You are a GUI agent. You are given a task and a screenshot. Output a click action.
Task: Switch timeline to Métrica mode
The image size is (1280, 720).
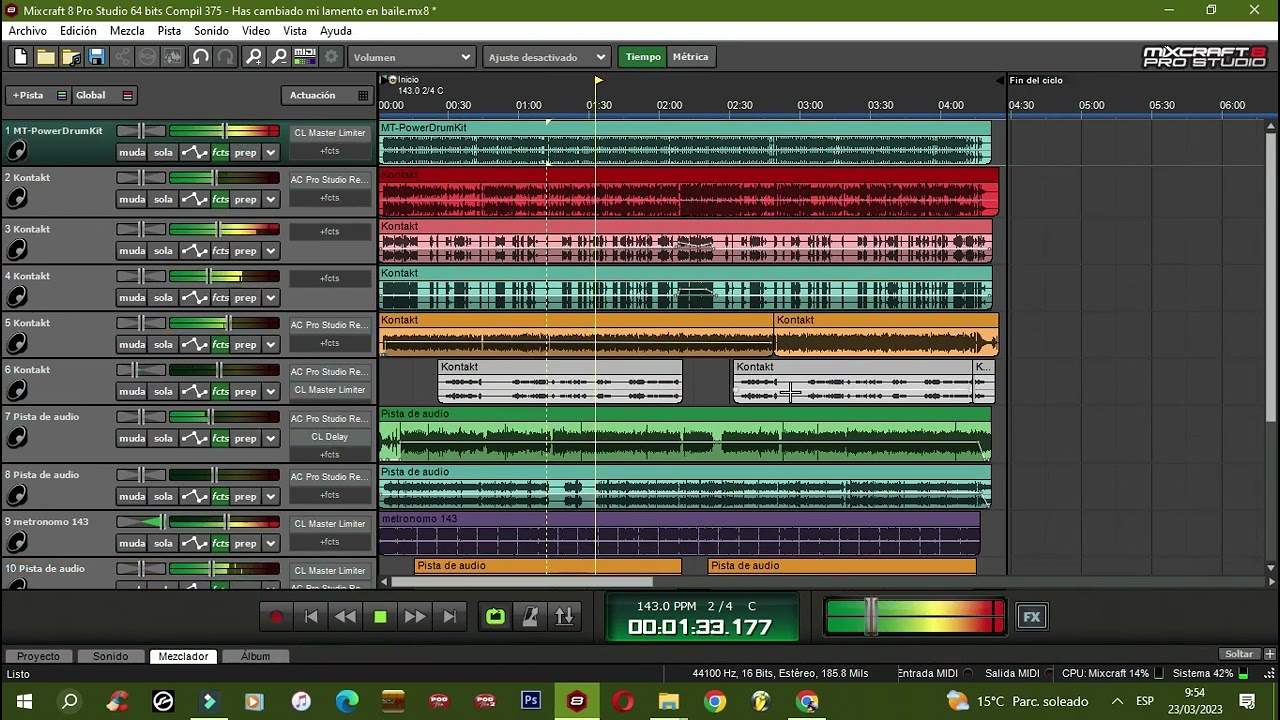pyautogui.click(x=690, y=57)
